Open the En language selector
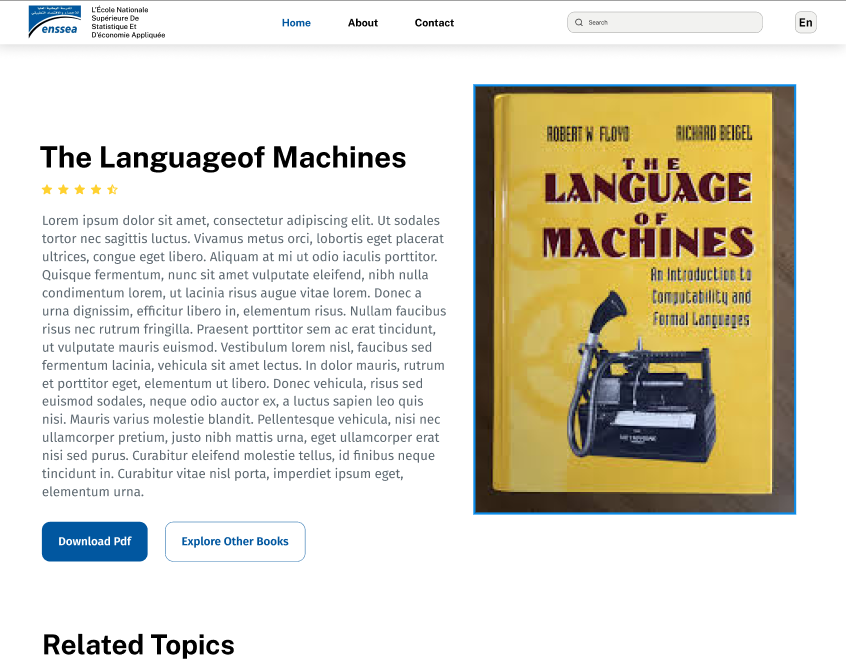The height and width of the screenshot is (671, 846). [x=805, y=22]
